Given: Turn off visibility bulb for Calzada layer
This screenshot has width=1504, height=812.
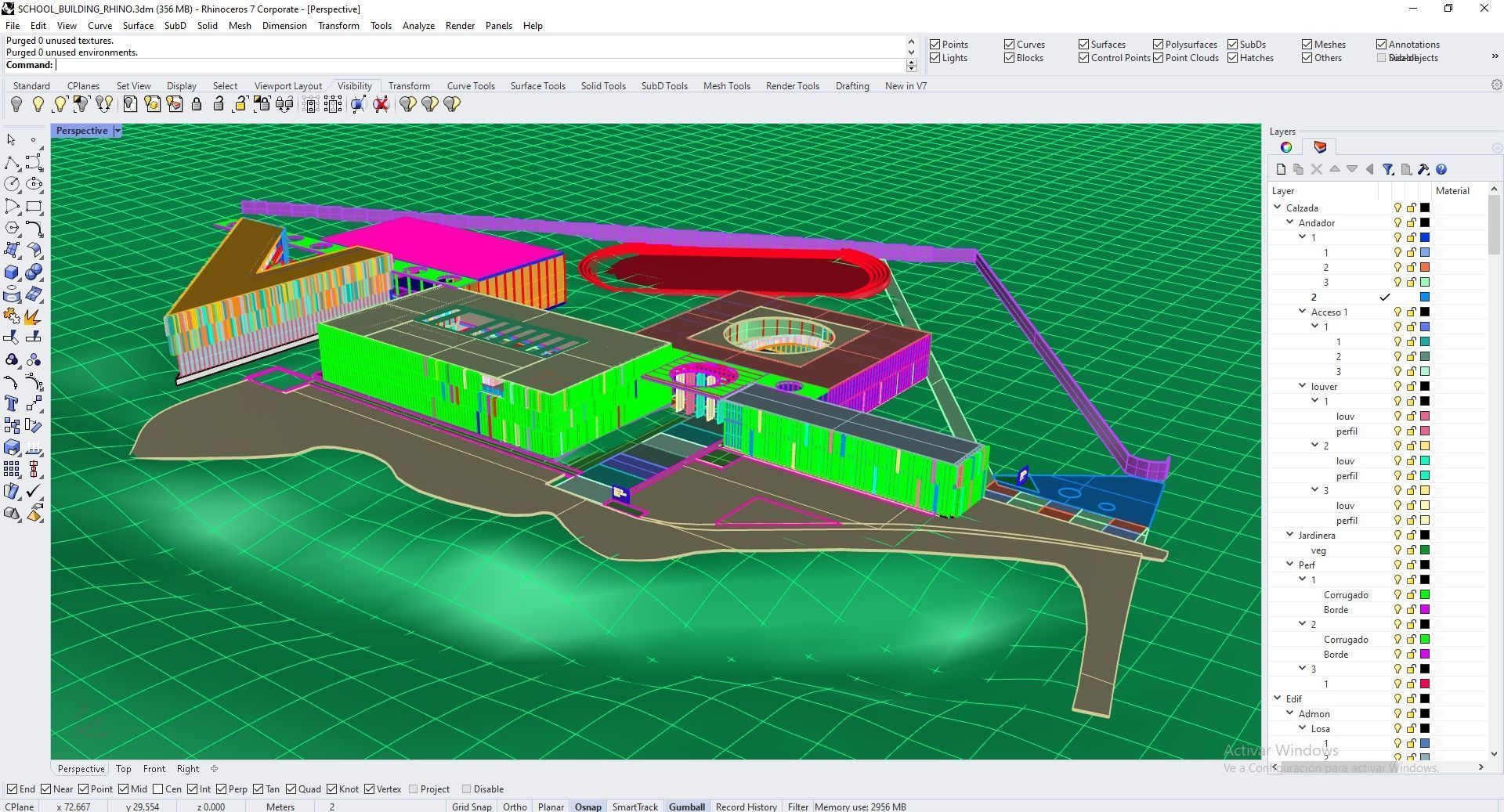Looking at the screenshot, I should coord(1397,208).
